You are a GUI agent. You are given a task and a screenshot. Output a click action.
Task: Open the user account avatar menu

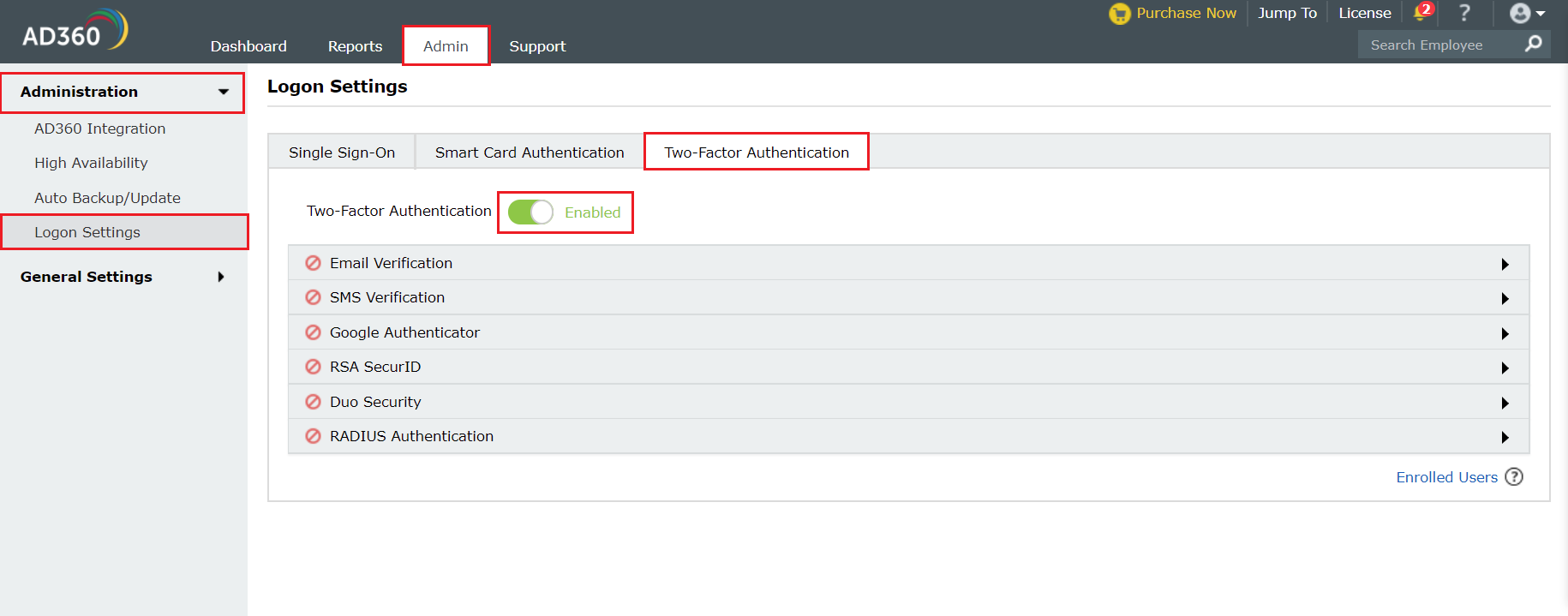pos(1527,13)
